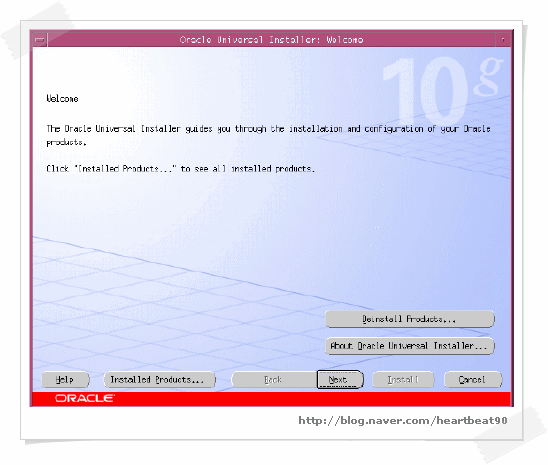Open the Help dialog
Image resolution: width=548 pixels, height=465 pixels.
coord(65,379)
